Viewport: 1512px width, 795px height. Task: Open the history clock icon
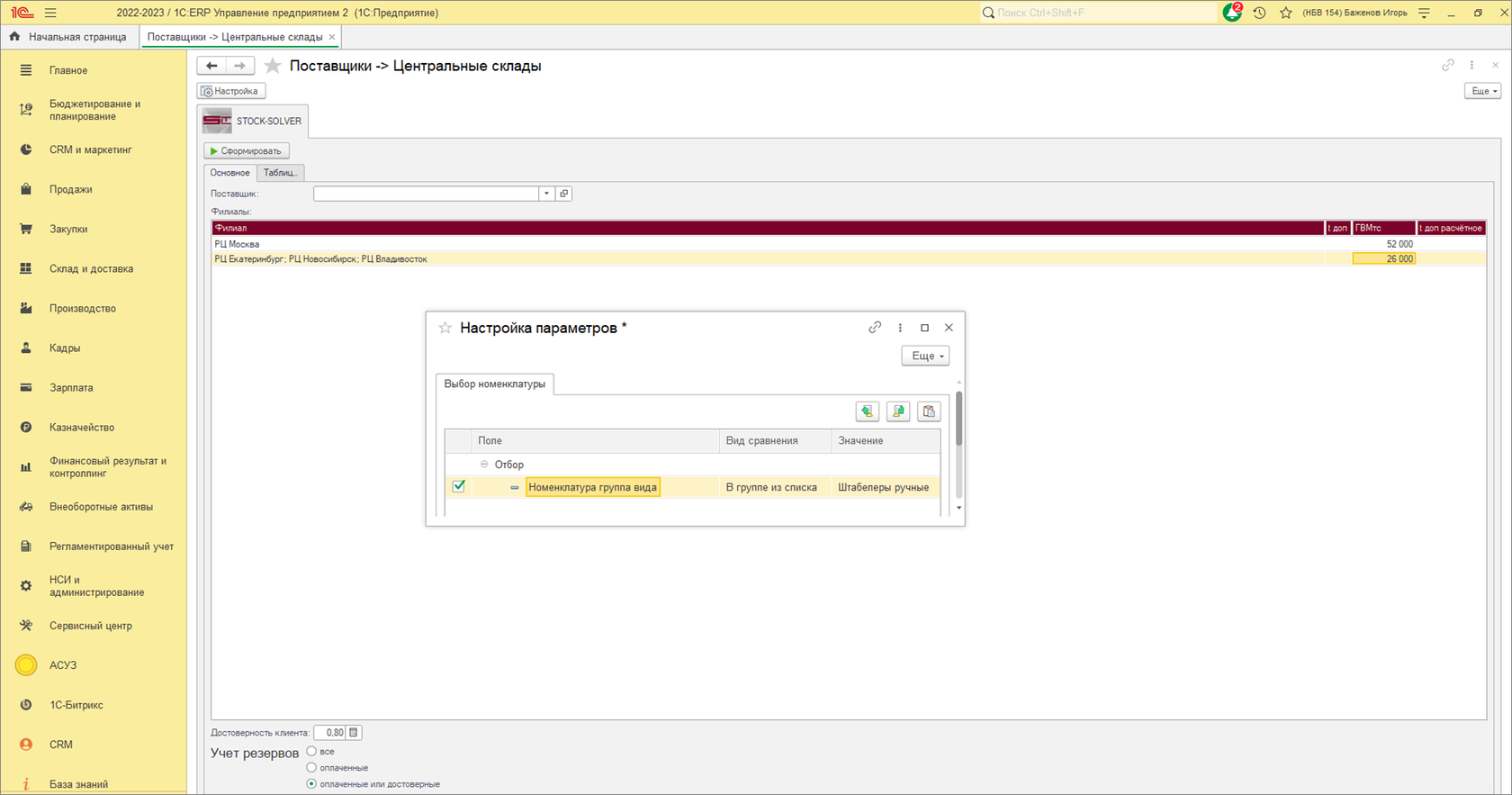coord(1259,13)
